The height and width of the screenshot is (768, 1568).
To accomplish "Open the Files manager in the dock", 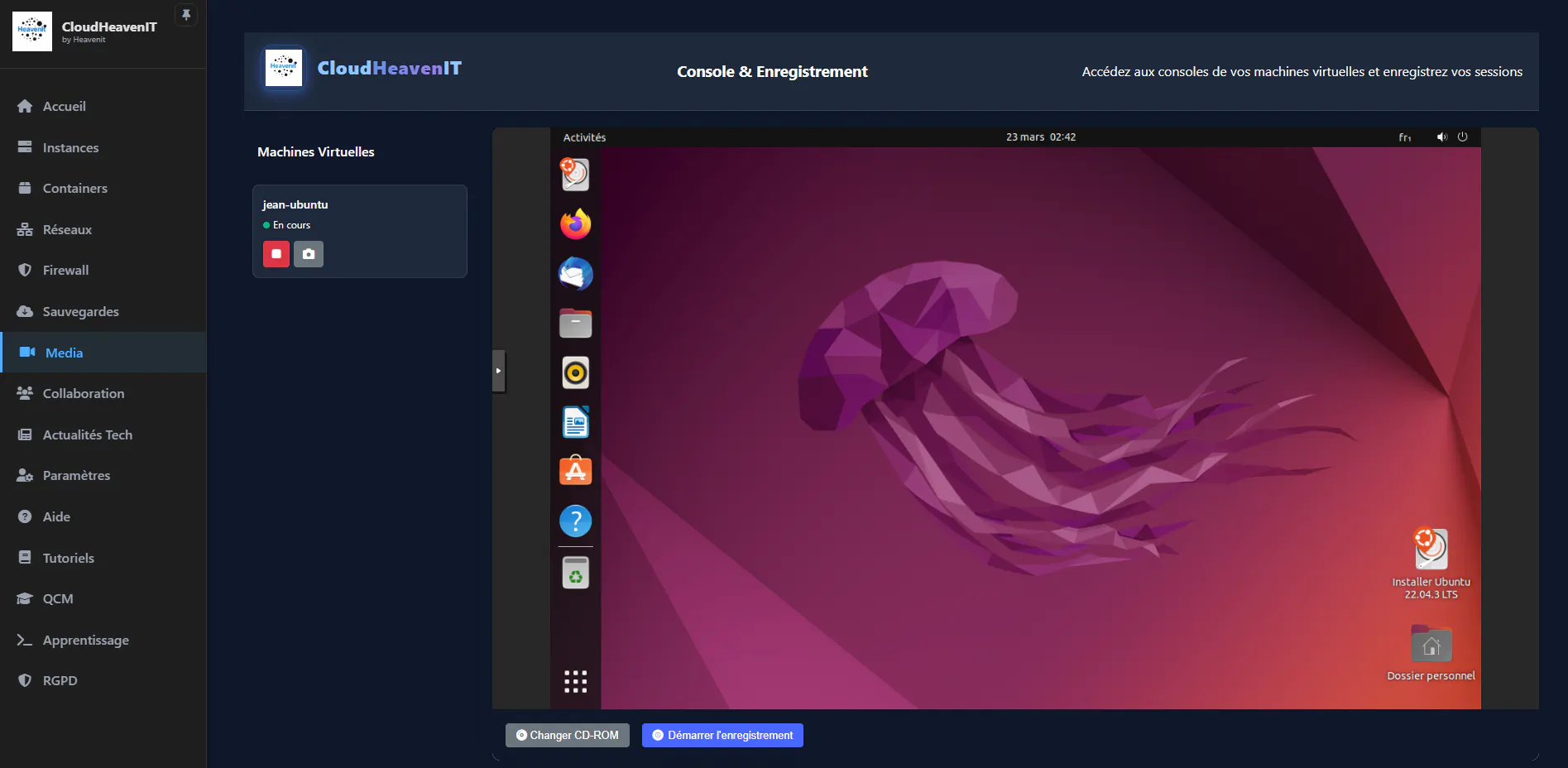I will click(575, 323).
